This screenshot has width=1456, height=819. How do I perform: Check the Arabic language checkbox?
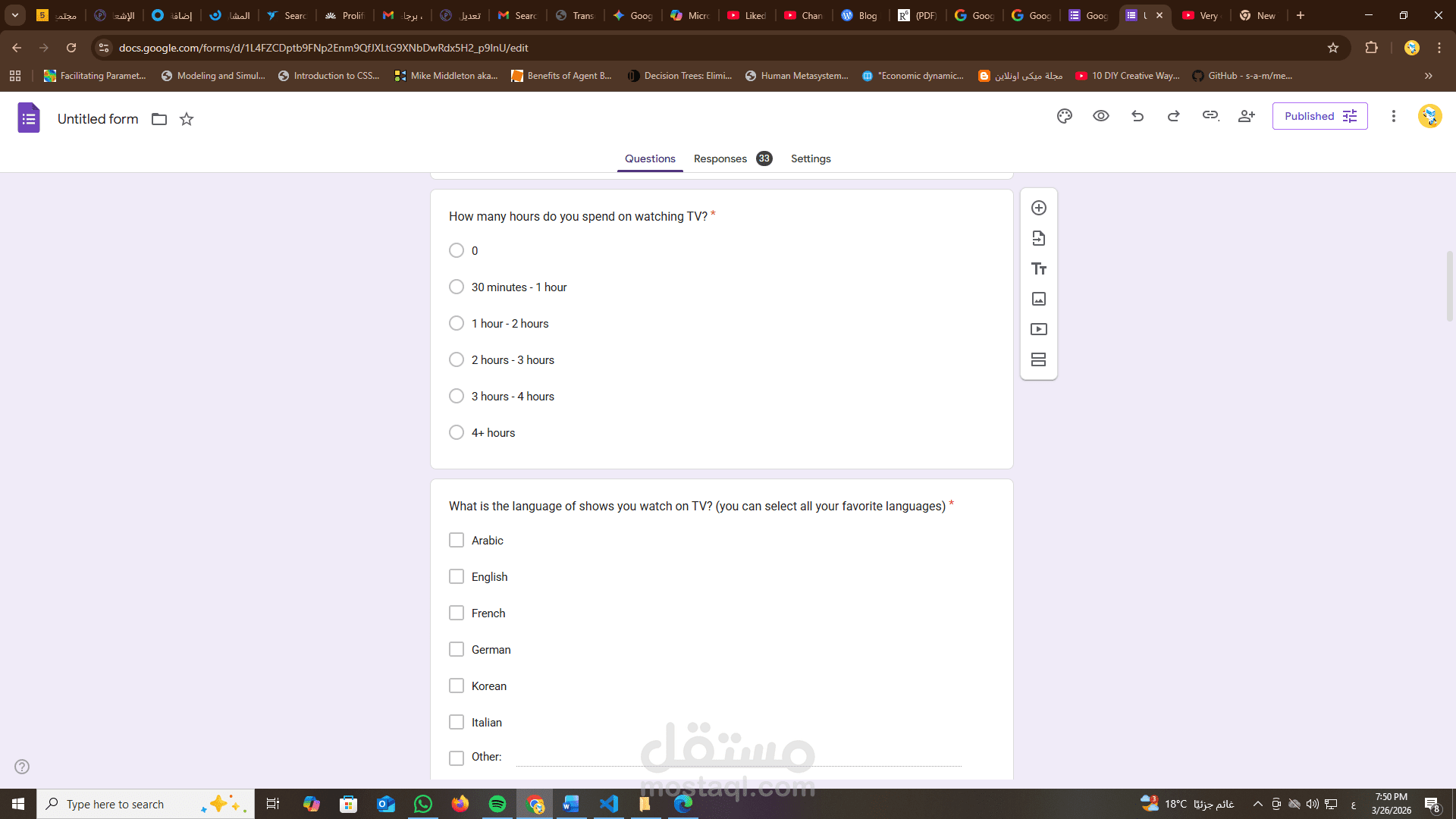457,541
